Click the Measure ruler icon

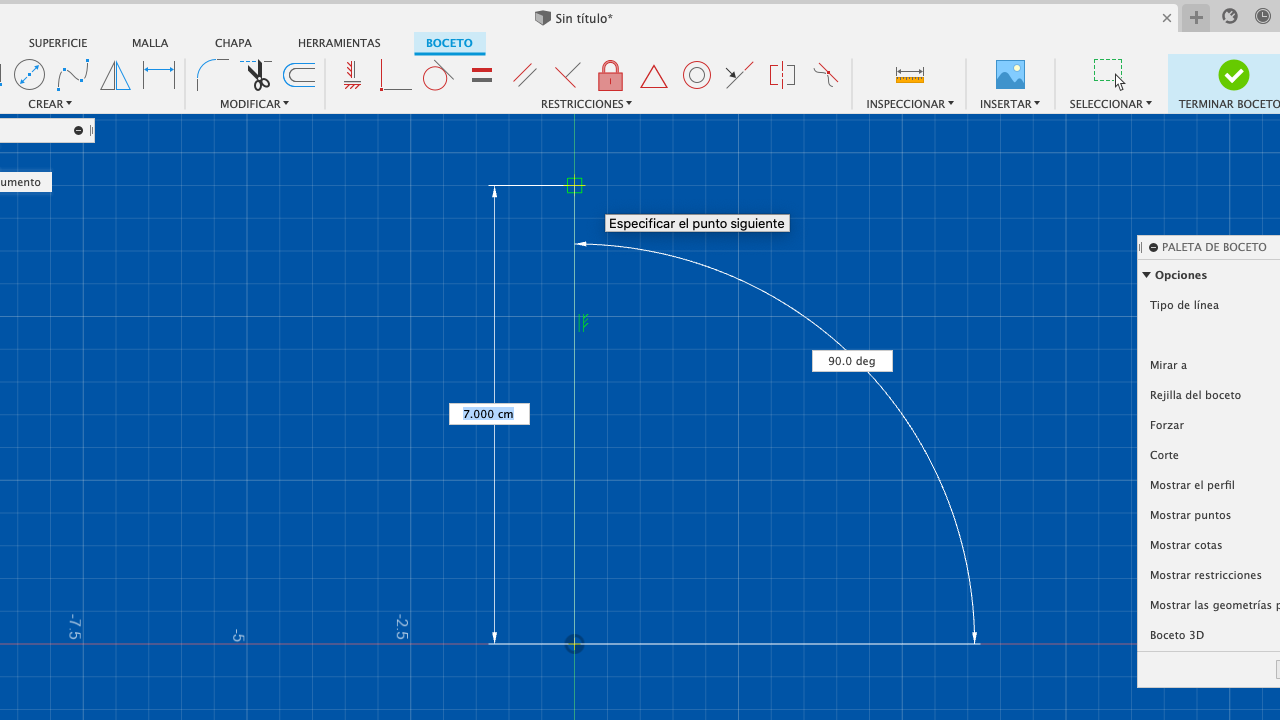coord(909,75)
